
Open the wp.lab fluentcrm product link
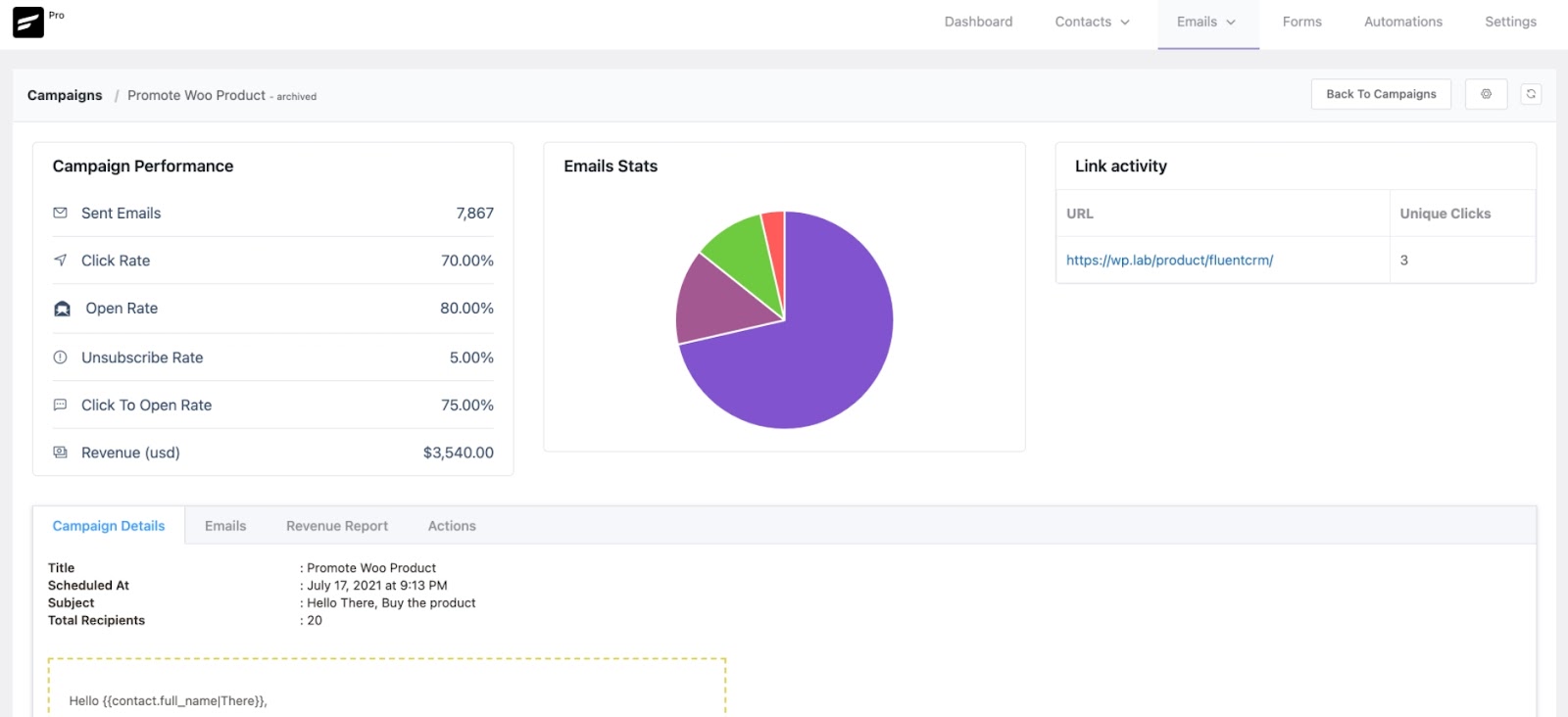coord(1169,261)
